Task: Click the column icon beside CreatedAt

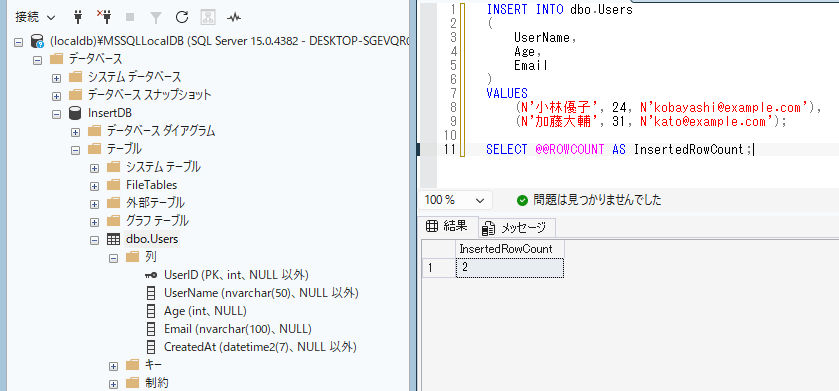Action: coord(151,347)
